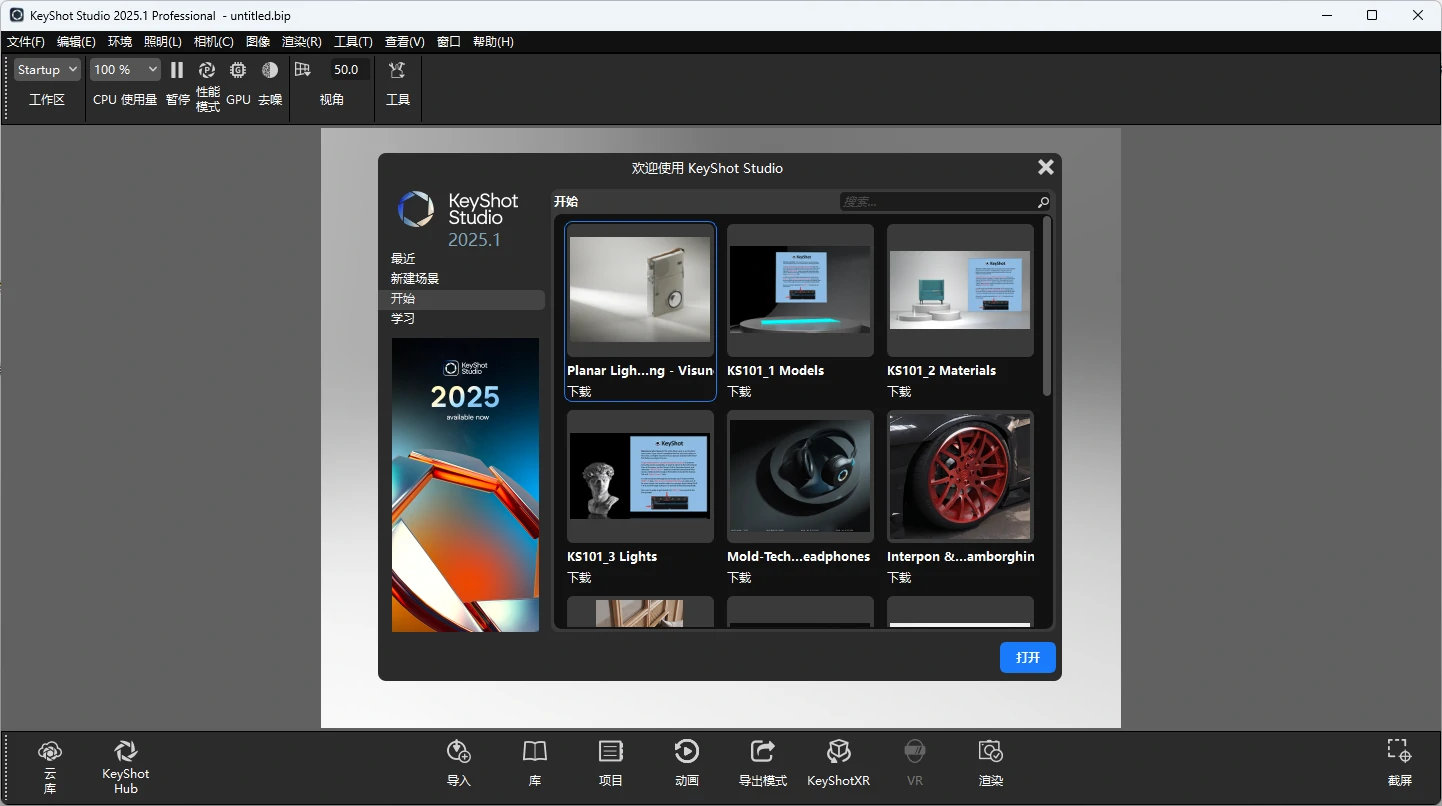The width and height of the screenshot is (1442, 806).
Task: Click the 欢迎使用 KeyShot Studio dialog title
Action: [707, 168]
